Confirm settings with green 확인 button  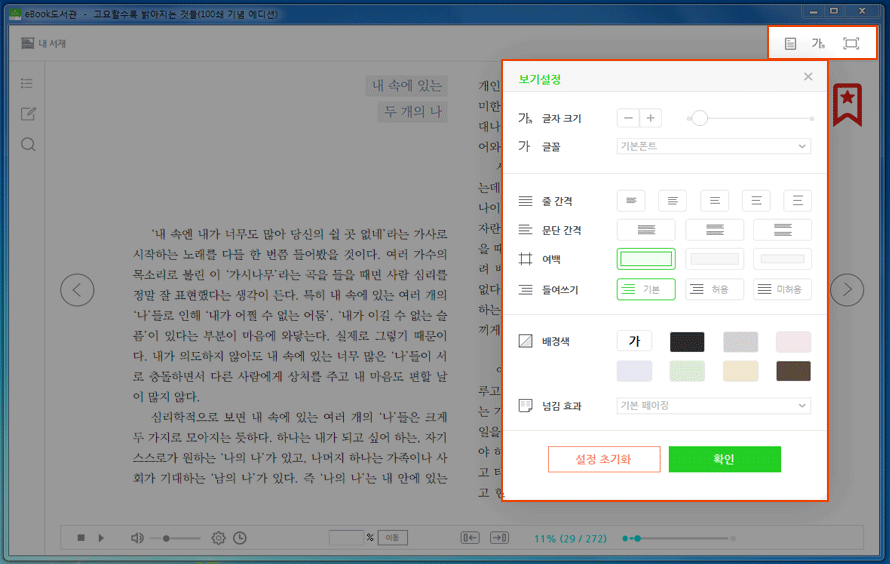(x=724, y=459)
